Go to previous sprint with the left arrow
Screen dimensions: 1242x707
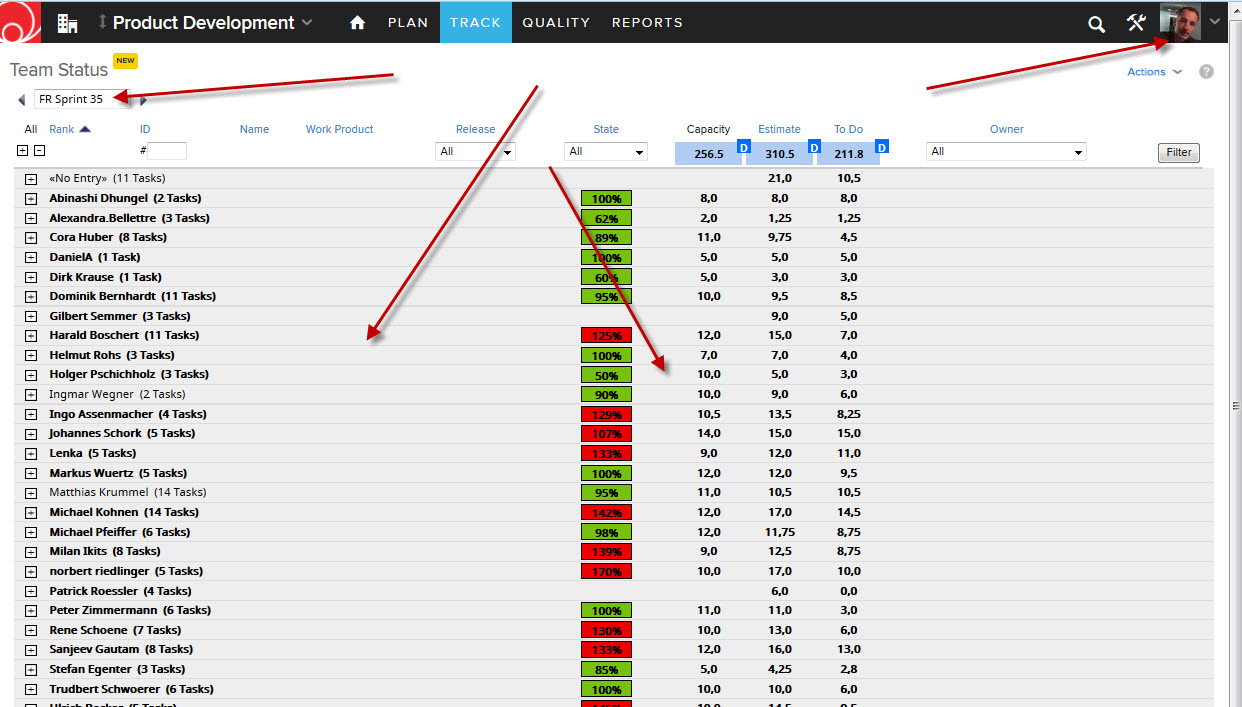21,99
